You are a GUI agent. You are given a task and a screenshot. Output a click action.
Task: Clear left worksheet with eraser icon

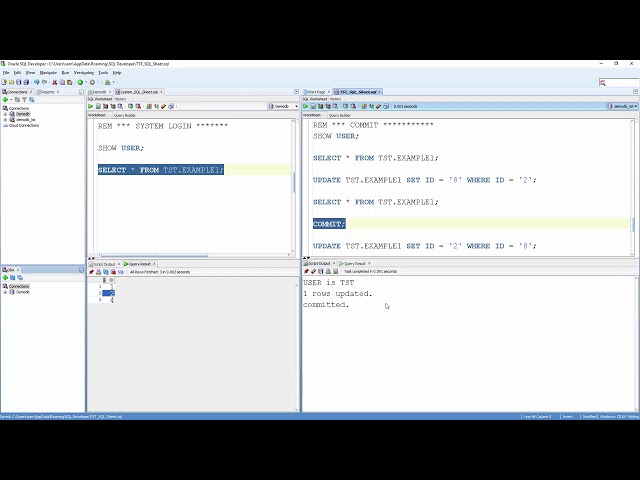click(164, 107)
